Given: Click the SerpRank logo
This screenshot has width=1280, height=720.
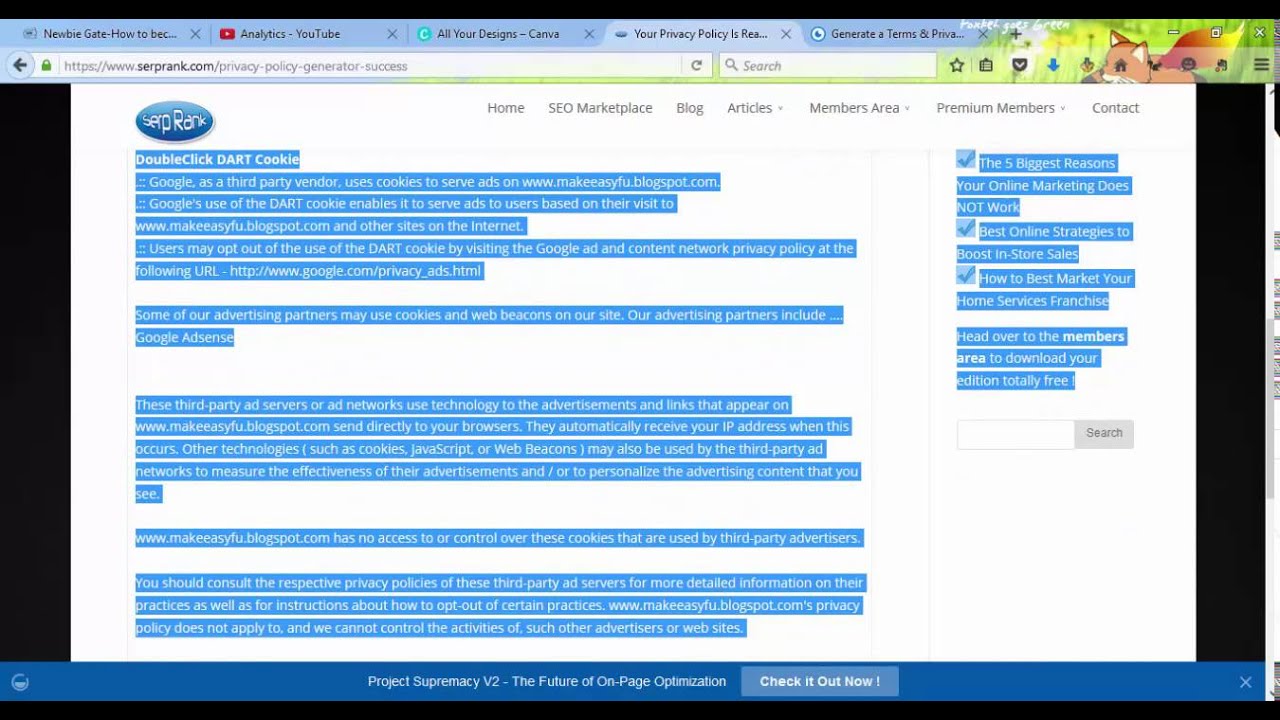Looking at the screenshot, I should tap(175, 122).
